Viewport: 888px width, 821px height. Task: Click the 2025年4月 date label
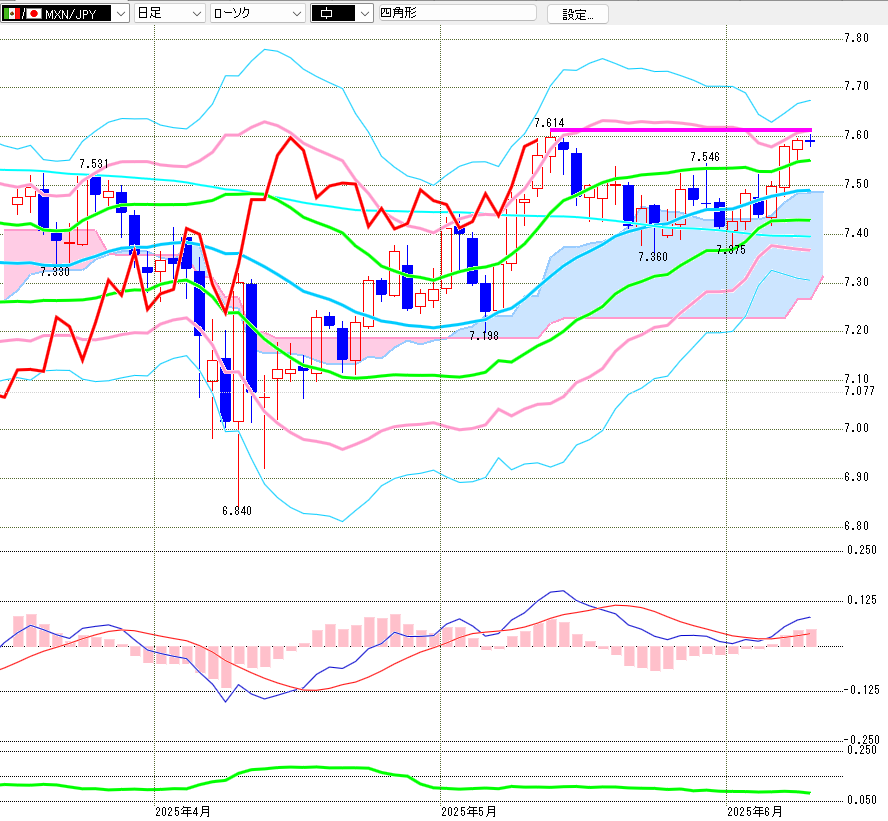(x=183, y=812)
